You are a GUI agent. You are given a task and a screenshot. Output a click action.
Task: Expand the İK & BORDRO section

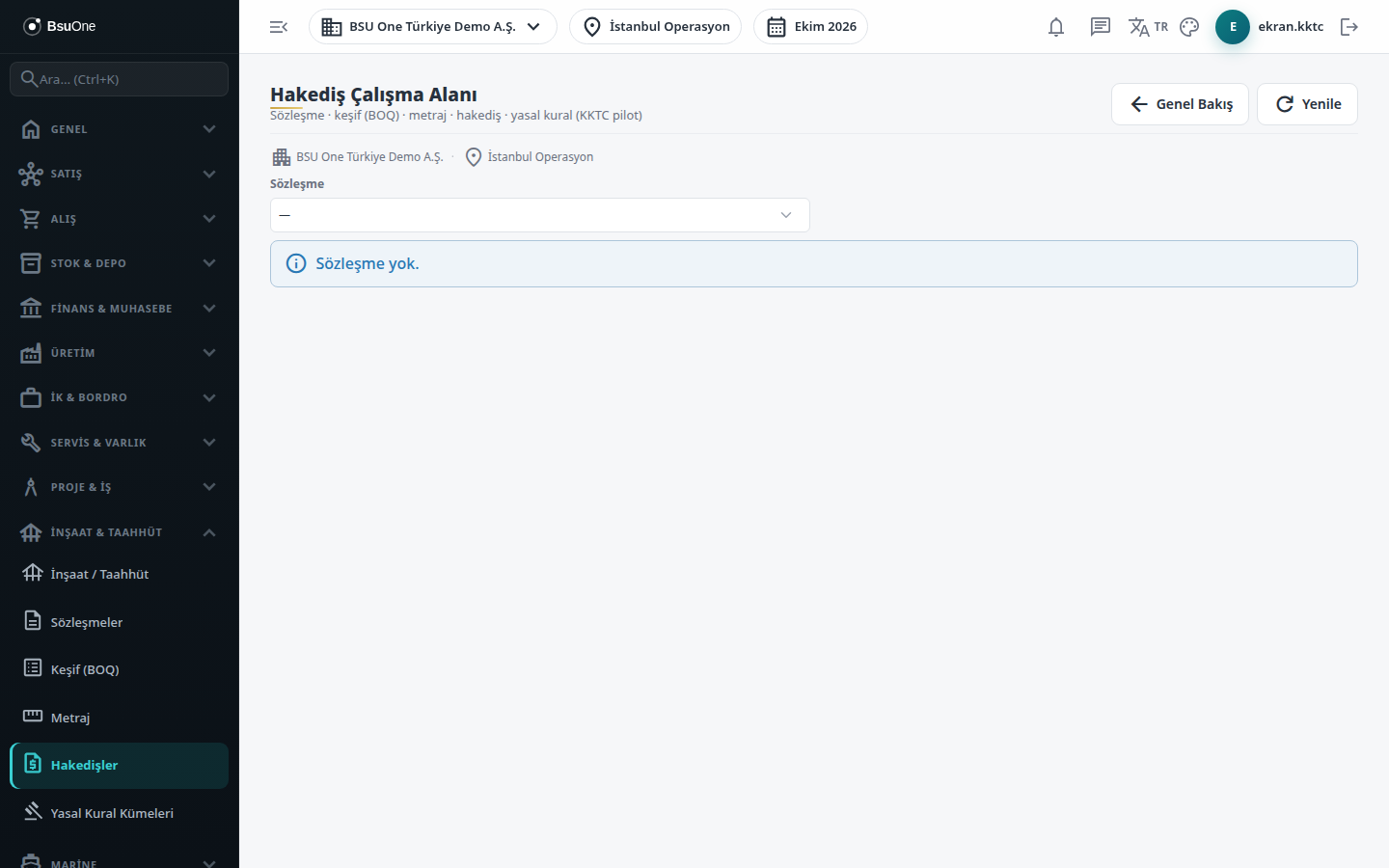point(120,397)
